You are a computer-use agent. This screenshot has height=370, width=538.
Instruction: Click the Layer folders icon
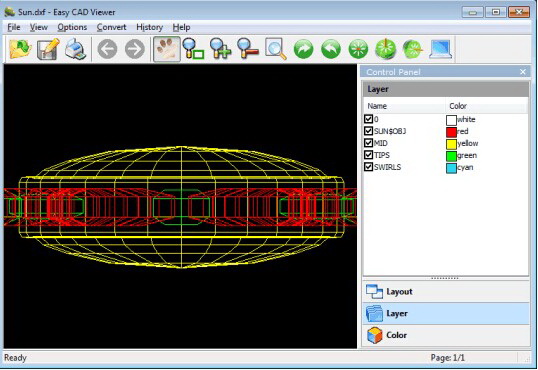tap(374, 313)
